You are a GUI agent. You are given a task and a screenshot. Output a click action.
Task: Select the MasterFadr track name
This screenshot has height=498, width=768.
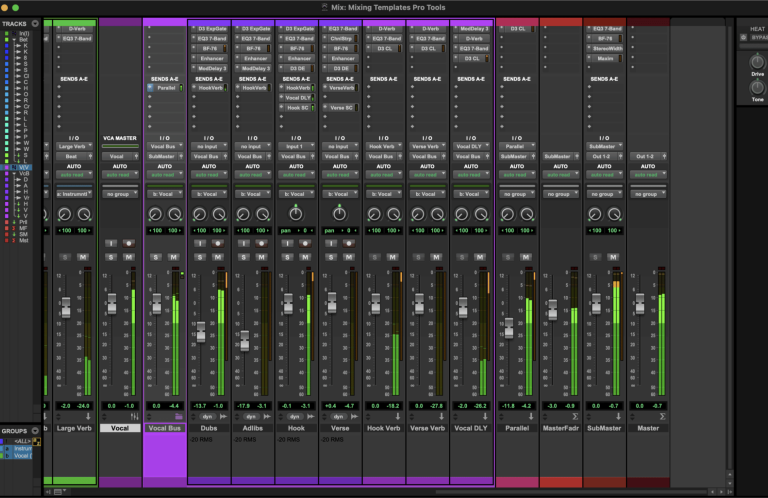coord(561,428)
